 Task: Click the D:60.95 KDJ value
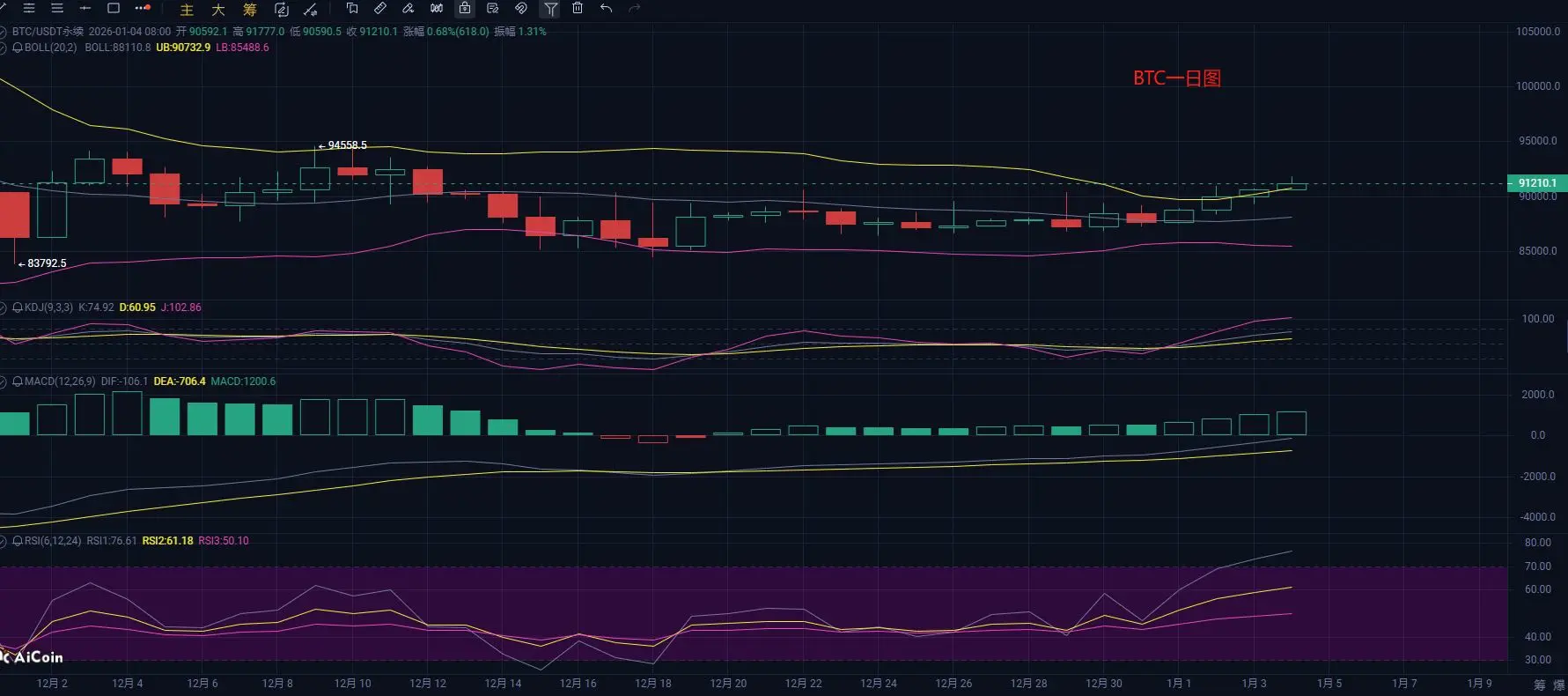point(137,307)
